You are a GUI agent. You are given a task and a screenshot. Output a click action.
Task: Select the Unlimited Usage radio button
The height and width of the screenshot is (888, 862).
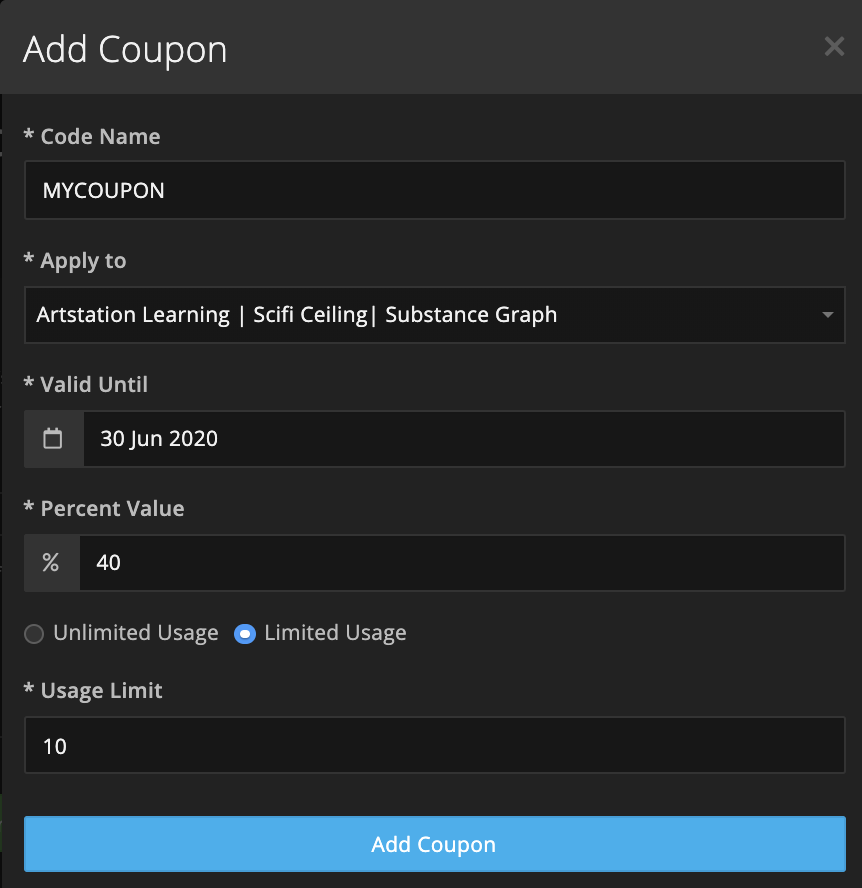click(34, 634)
